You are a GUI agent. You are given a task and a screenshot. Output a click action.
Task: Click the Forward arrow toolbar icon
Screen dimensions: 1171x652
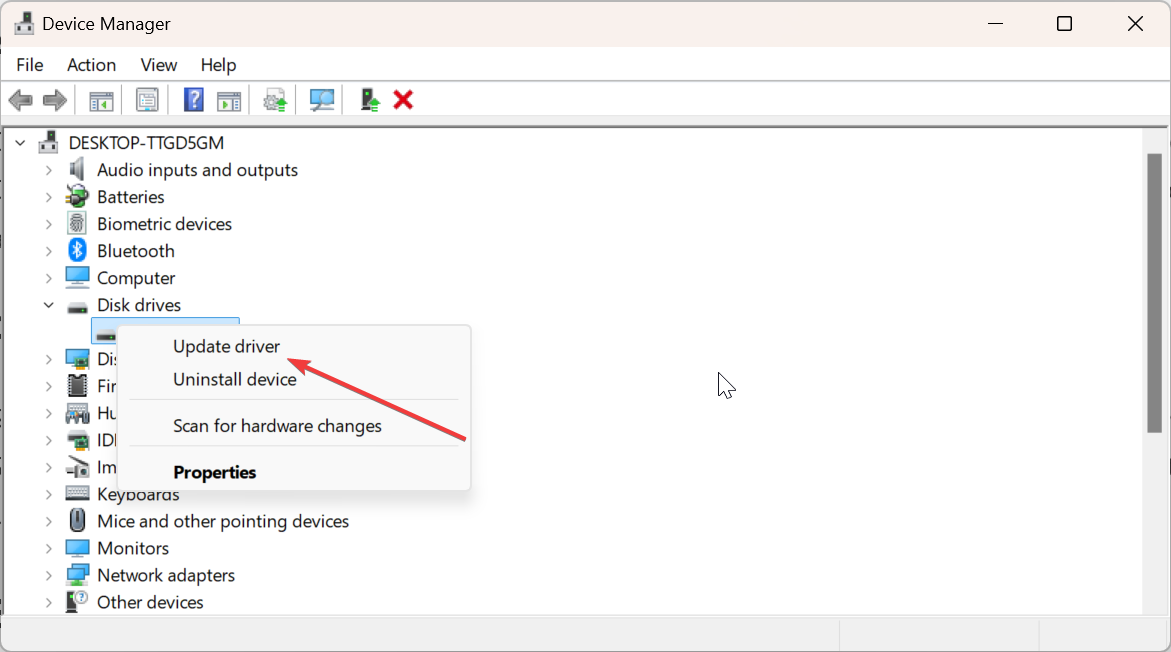(x=55, y=100)
